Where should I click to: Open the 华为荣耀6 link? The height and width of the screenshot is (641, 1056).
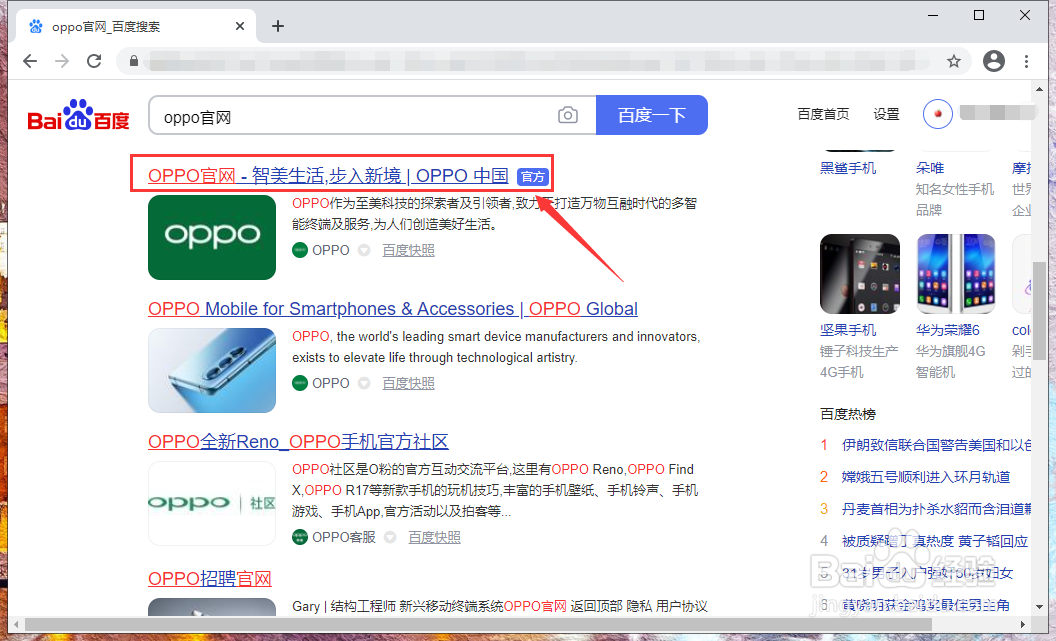click(948, 331)
